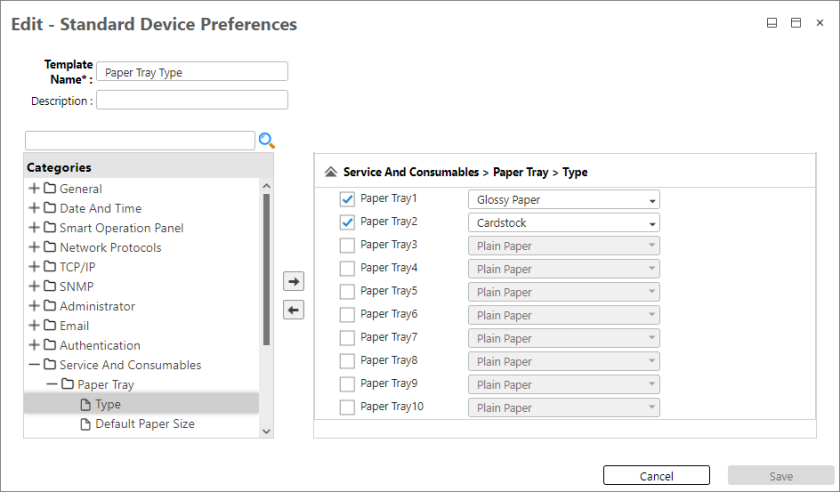
Task: Expand the Network Protocols category
Action: 35,247
